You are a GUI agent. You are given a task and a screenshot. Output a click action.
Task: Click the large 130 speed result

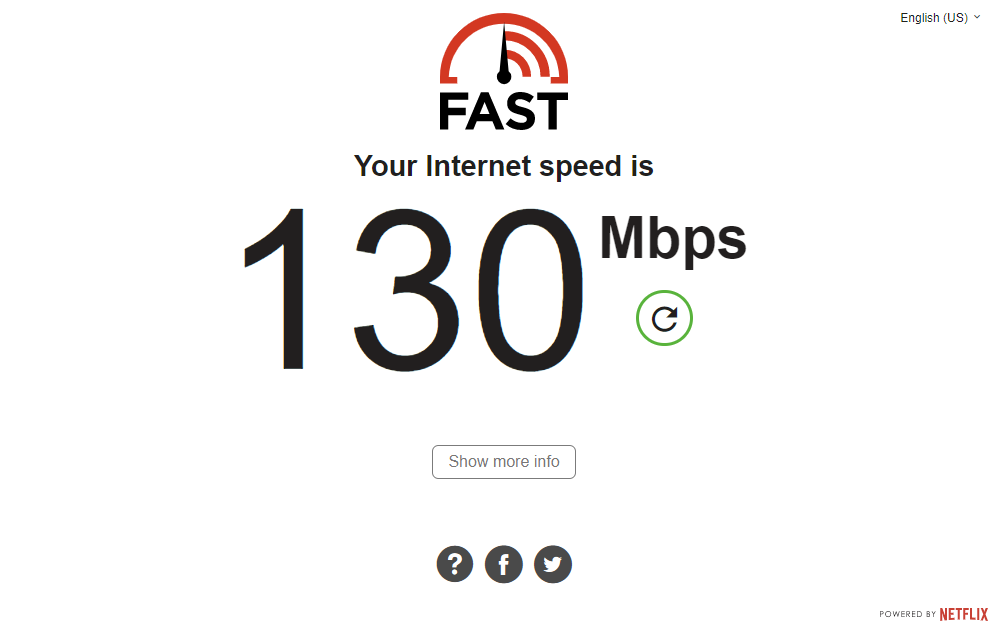(x=414, y=290)
